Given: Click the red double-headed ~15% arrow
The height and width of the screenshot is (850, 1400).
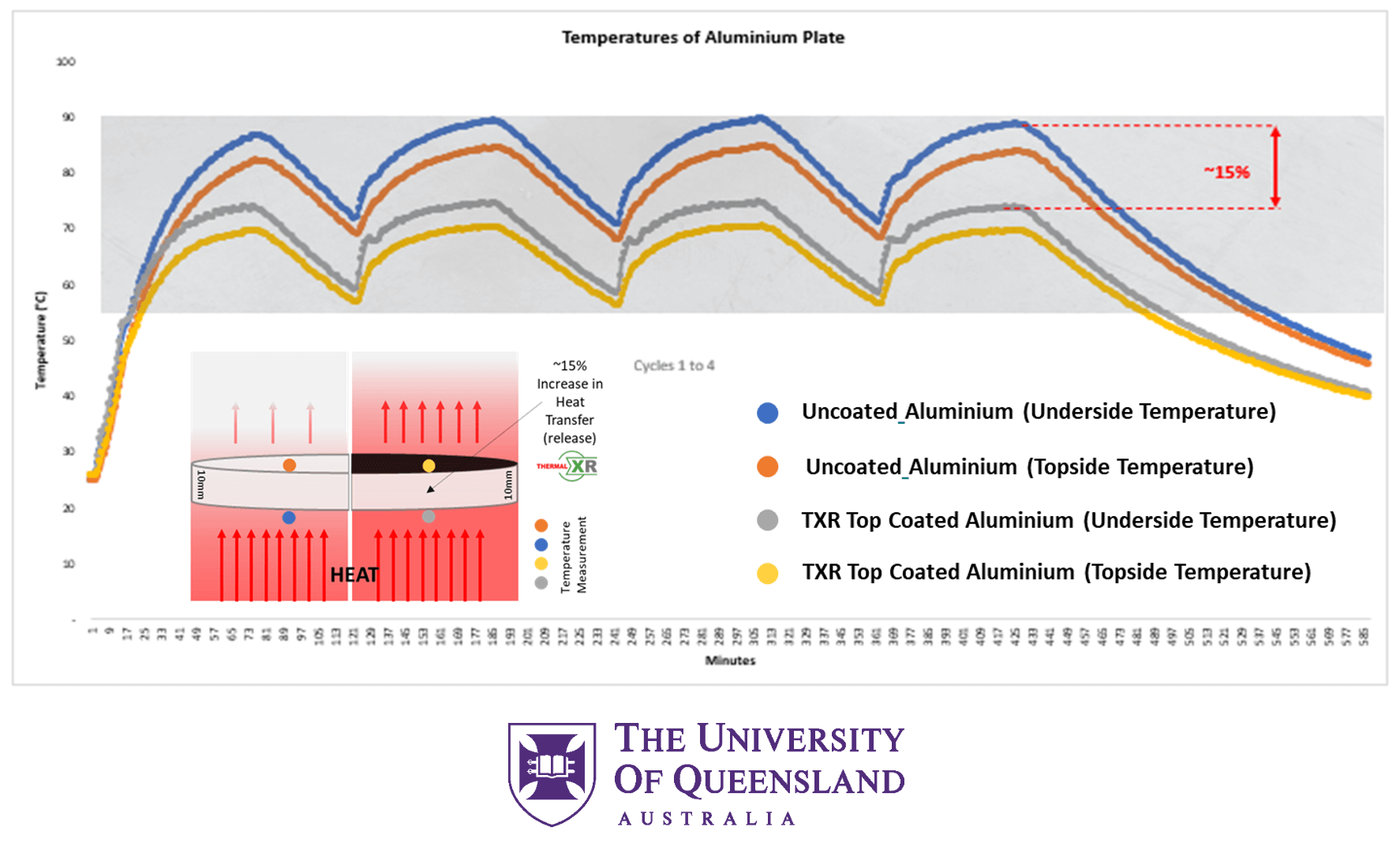Looking at the screenshot, I should 1275,167.
